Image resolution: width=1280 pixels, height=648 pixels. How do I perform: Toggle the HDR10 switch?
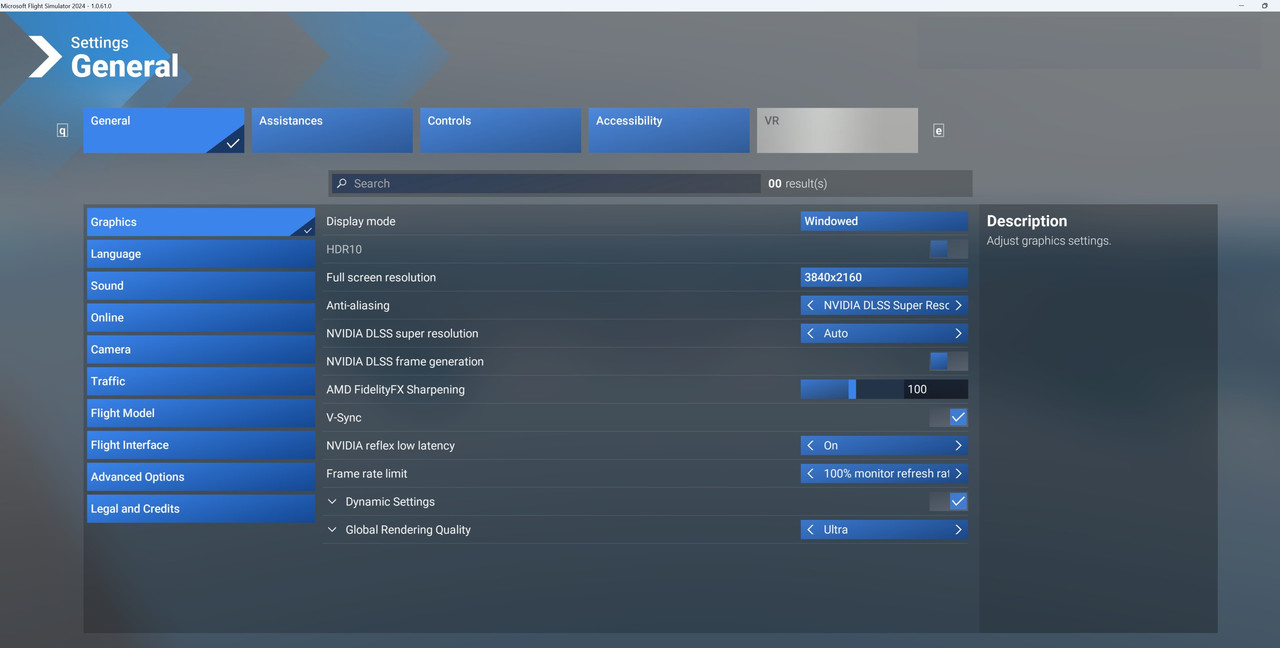(948, 249)
